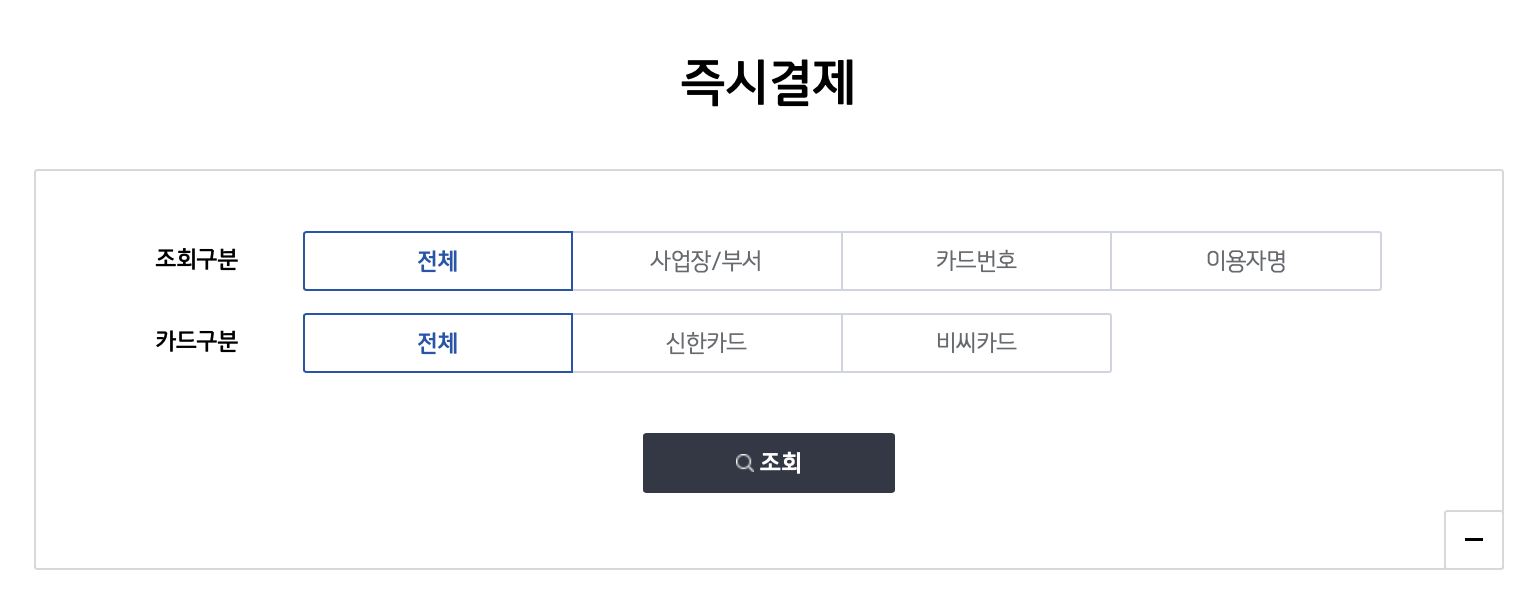Screen dimensions: 1534x606
Task: Hide the filter box using the minus button
Action: pyautogui.click(x=1473, y=540)
